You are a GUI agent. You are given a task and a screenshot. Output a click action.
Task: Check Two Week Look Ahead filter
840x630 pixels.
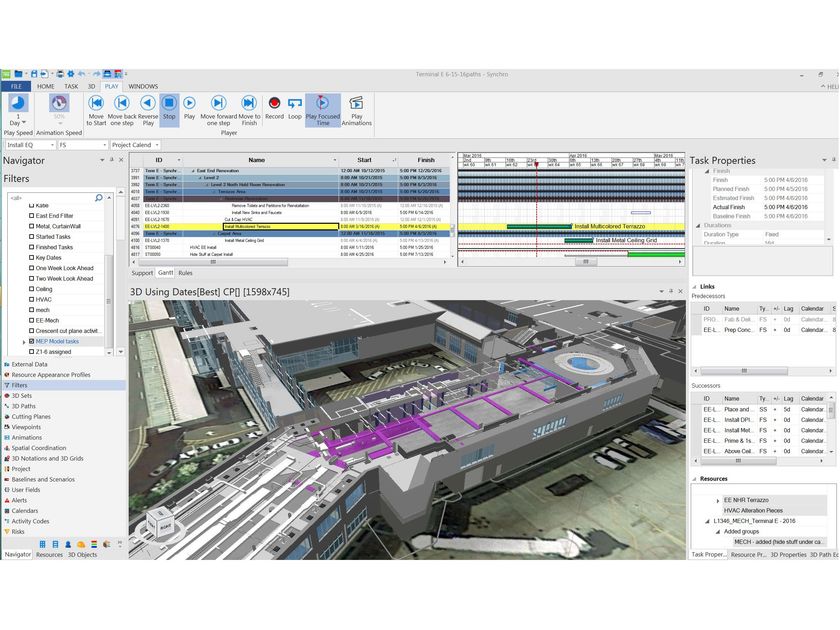coord(32,279)
